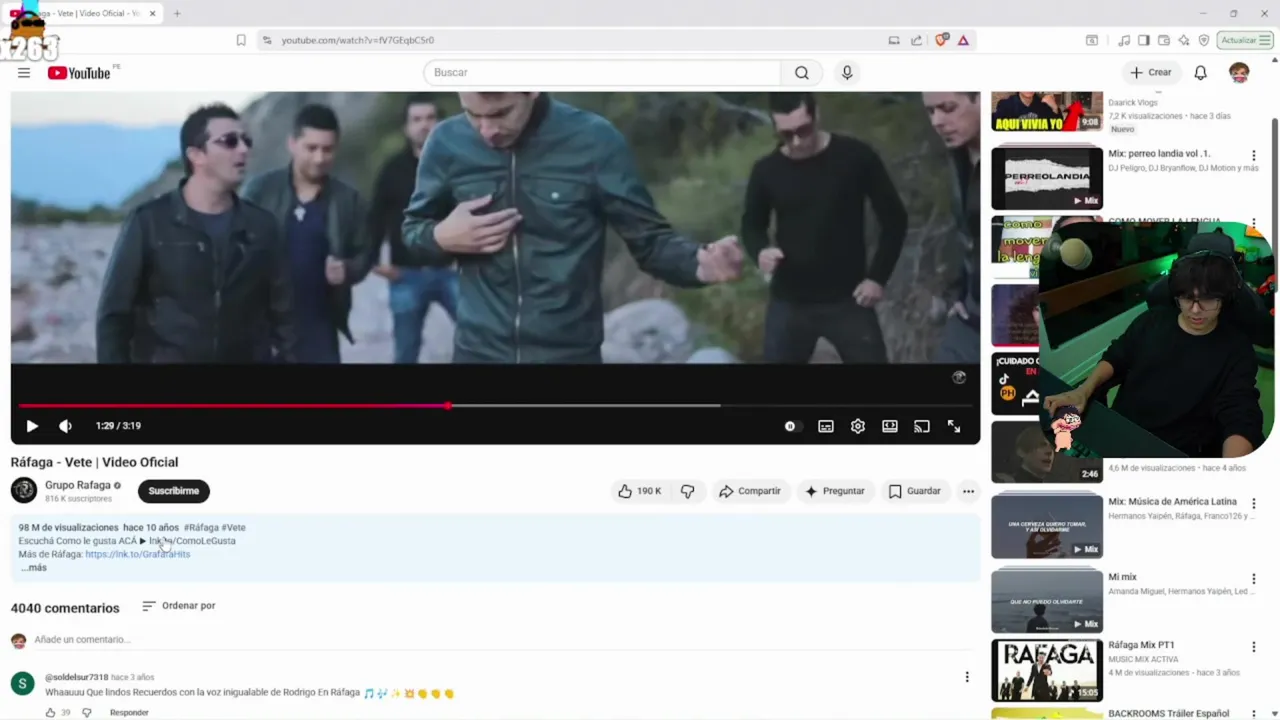Start voice search with microphone icon
This screenshot has height=720, width=1280.
tap(847, 73)
